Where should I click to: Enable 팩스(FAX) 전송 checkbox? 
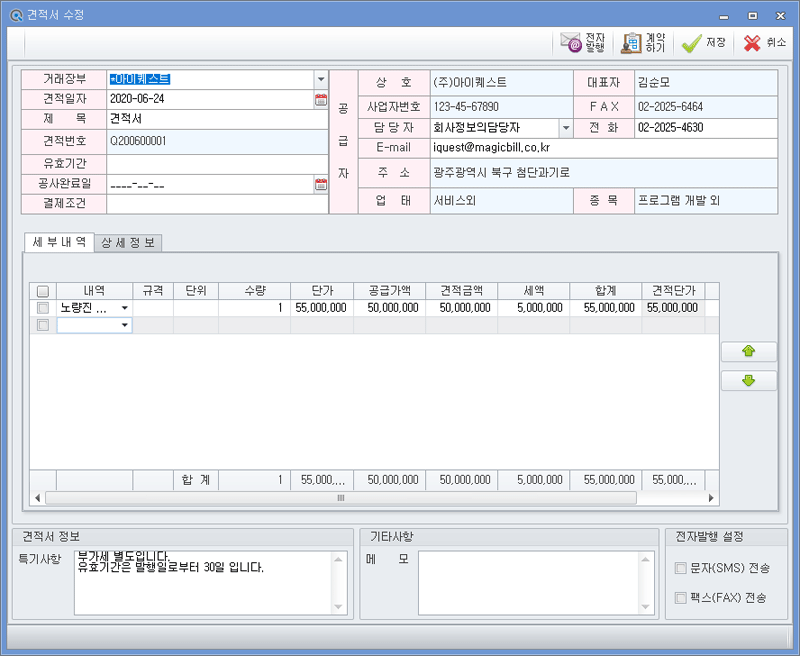[x=681, y=598]
